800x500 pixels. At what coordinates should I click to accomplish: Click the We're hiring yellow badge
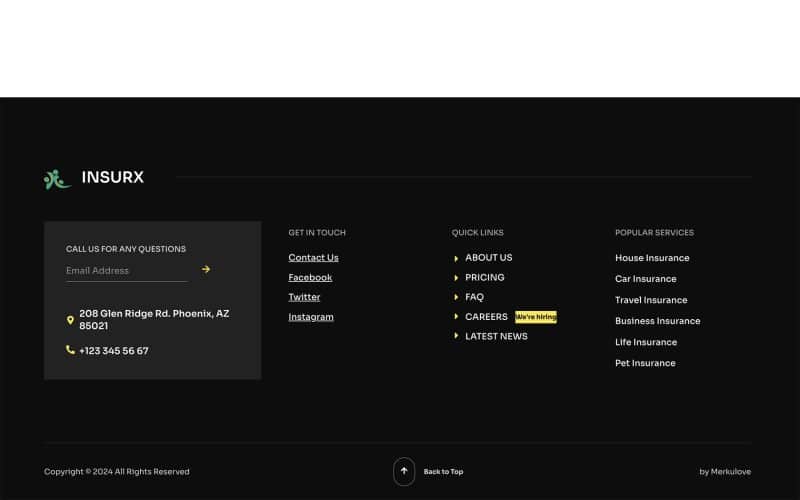click(x=536, y=317)
